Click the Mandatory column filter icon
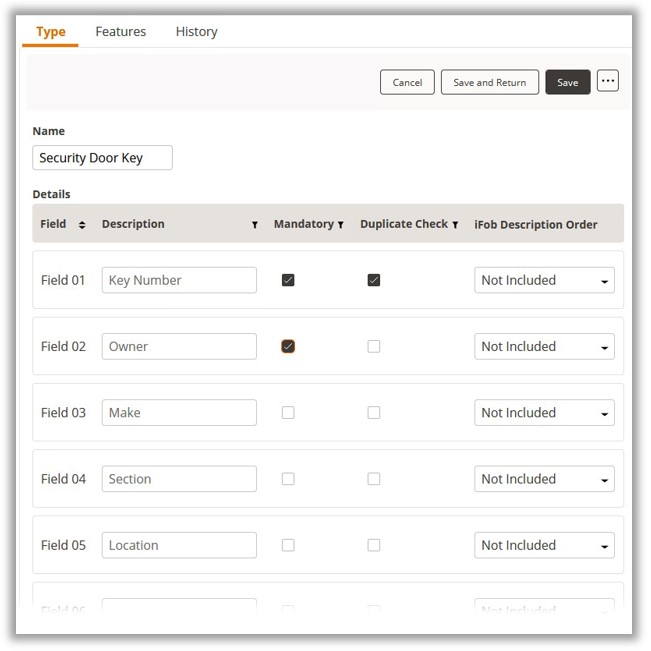Screen dimensions: 651x651 [340, 225]
